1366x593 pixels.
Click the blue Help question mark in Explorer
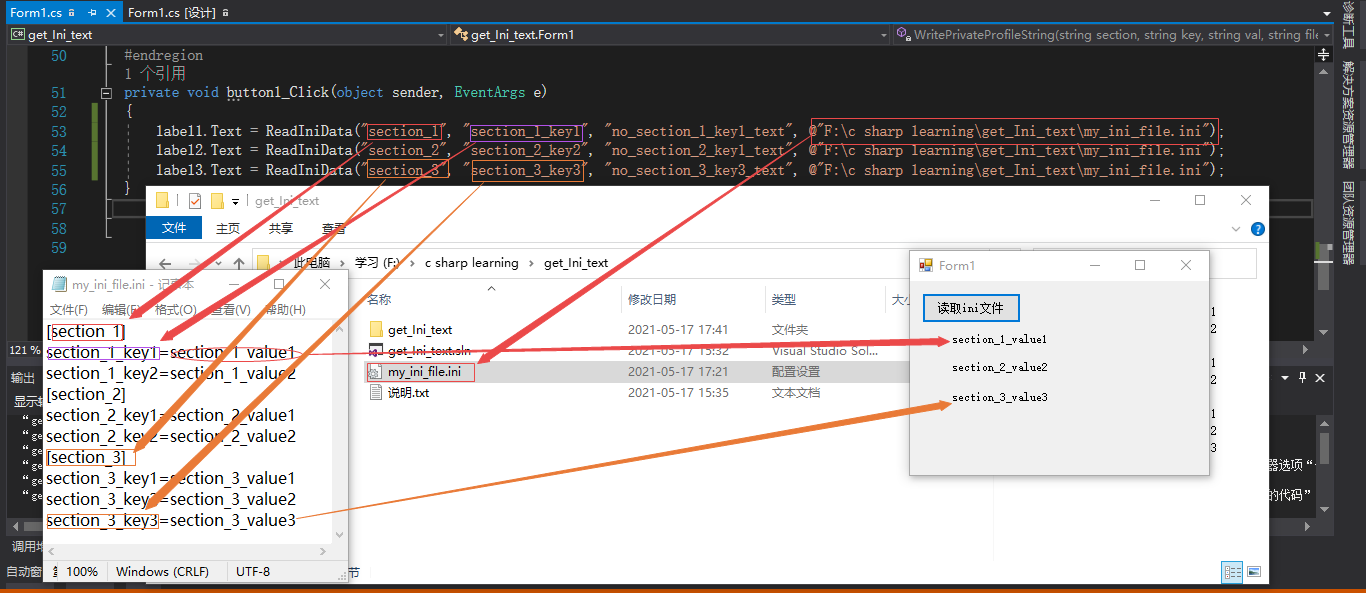pyautogui.click(x=1257, y=228)
